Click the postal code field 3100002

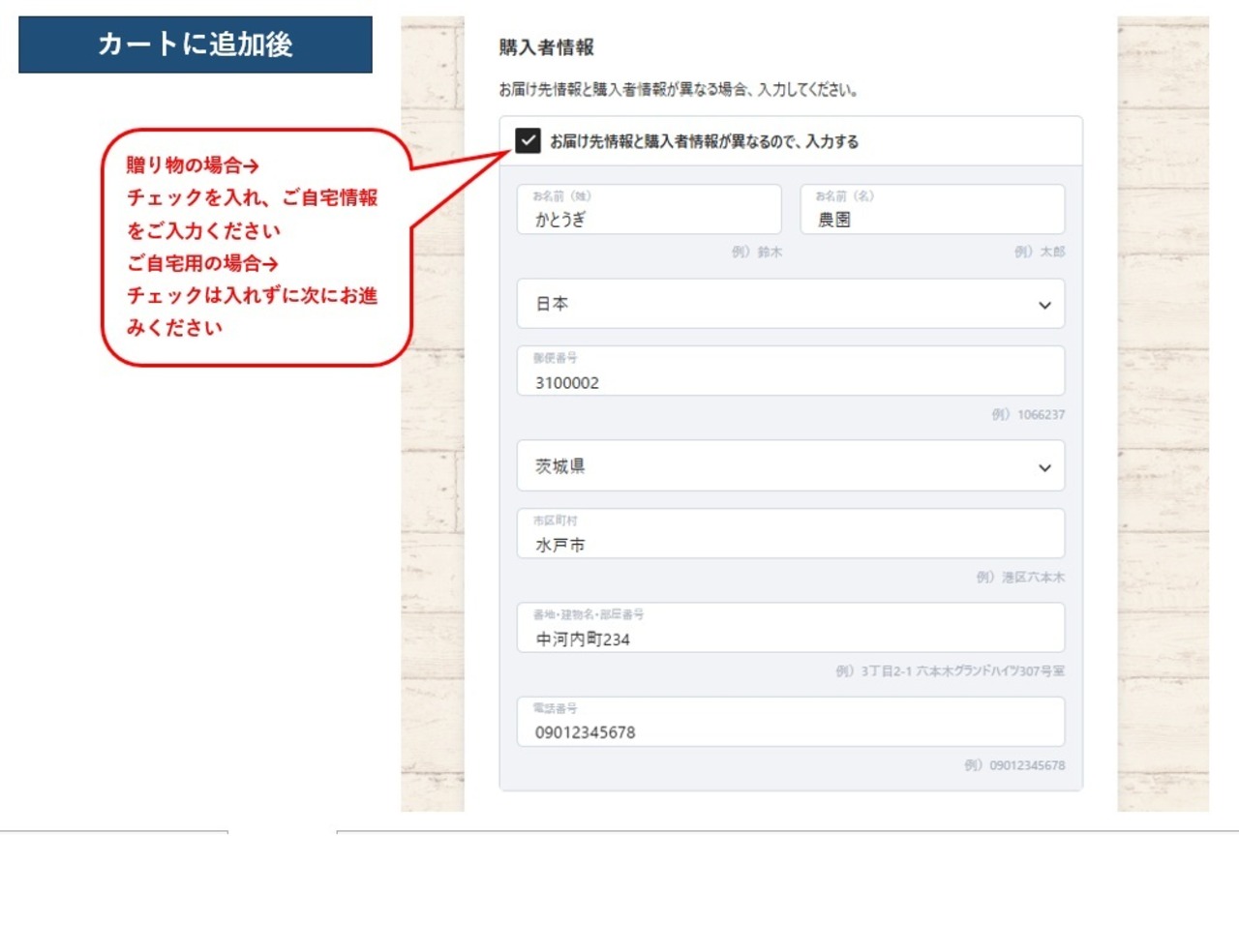[791, 371]
